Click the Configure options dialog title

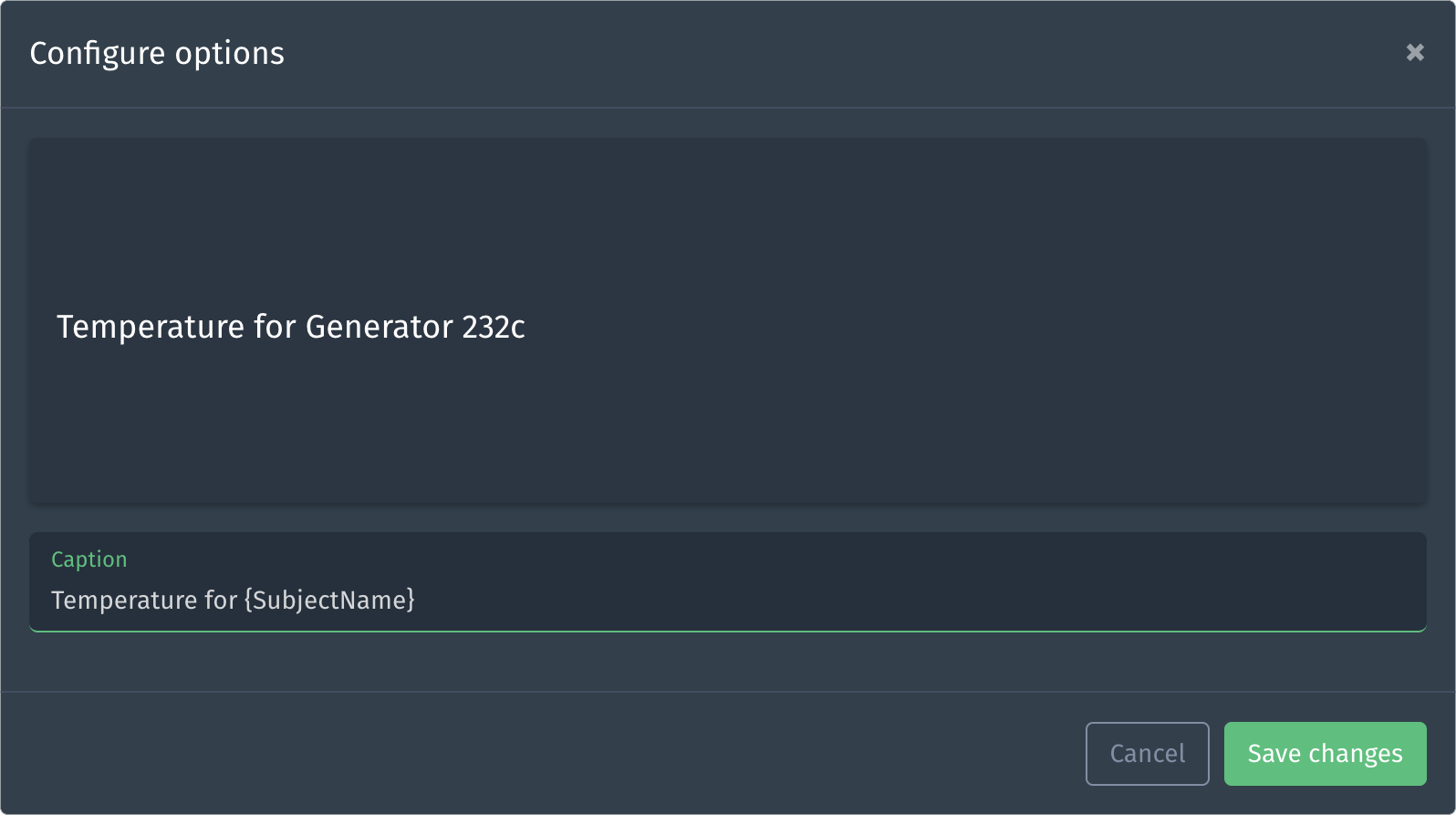point(157,53)
